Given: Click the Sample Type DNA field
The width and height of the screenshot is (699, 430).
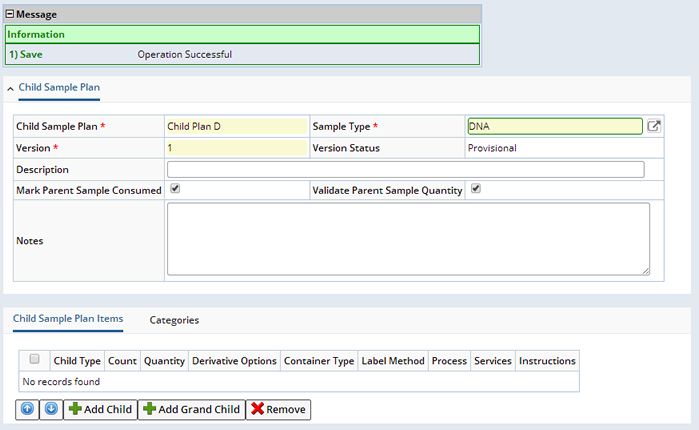Looking at the screenshot, I should (555, 126).
